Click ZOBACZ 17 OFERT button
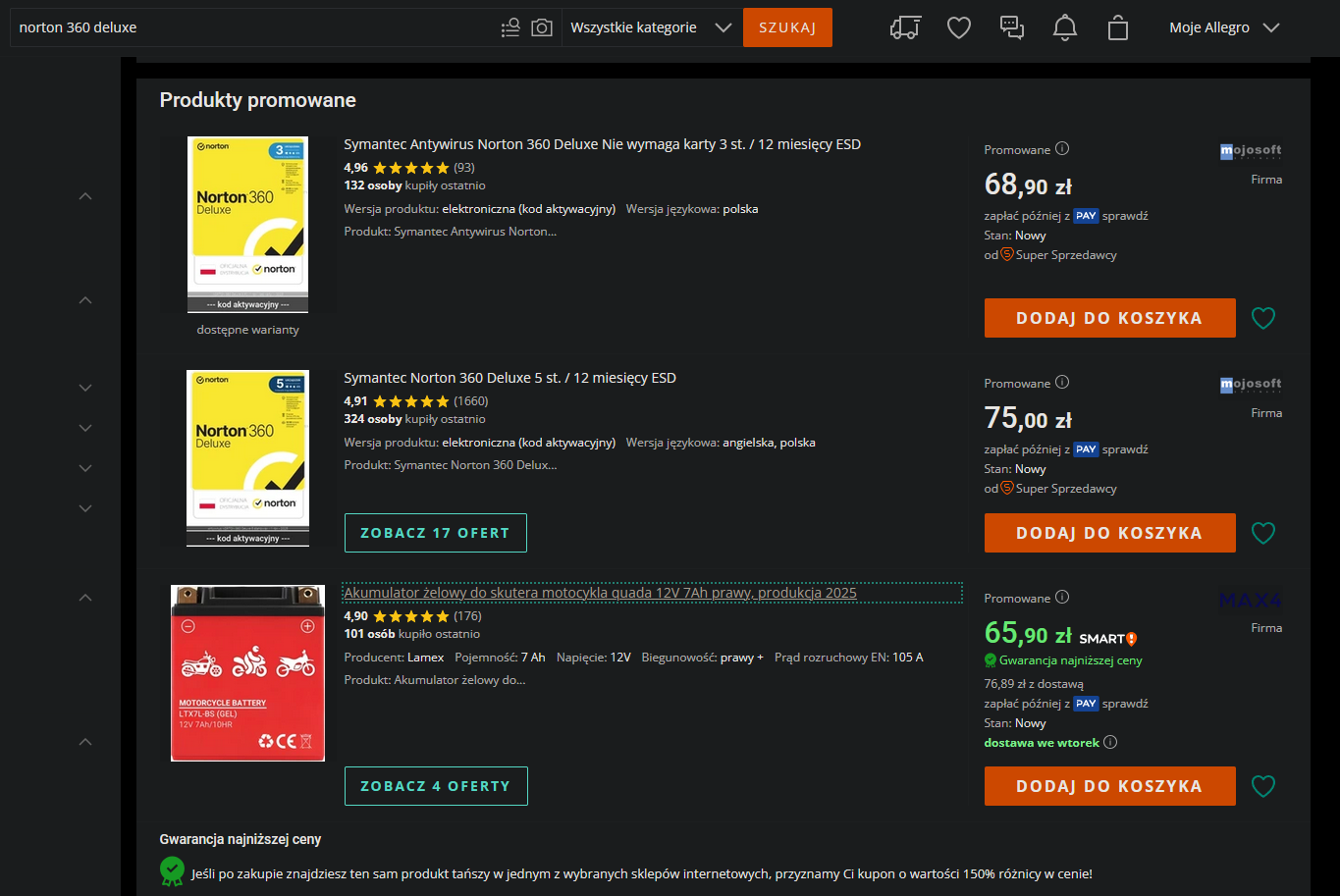 [435, 533]
